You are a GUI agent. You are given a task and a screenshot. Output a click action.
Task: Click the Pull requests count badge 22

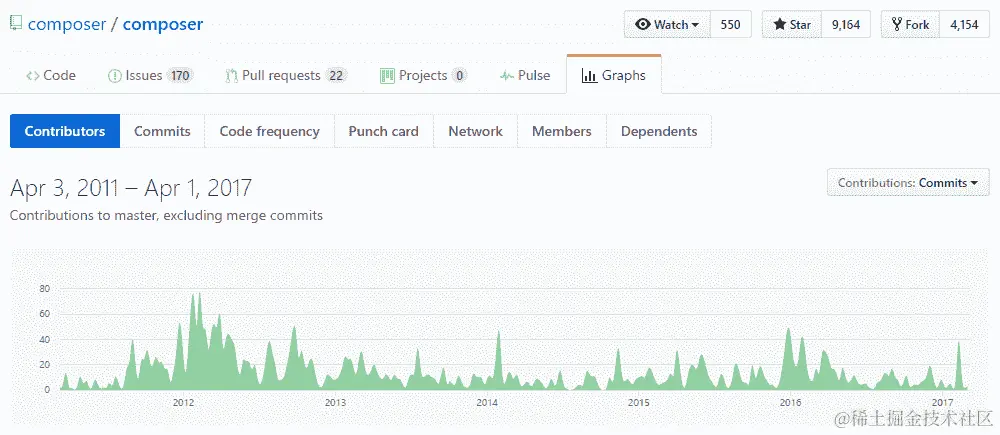tap(336, 76)
